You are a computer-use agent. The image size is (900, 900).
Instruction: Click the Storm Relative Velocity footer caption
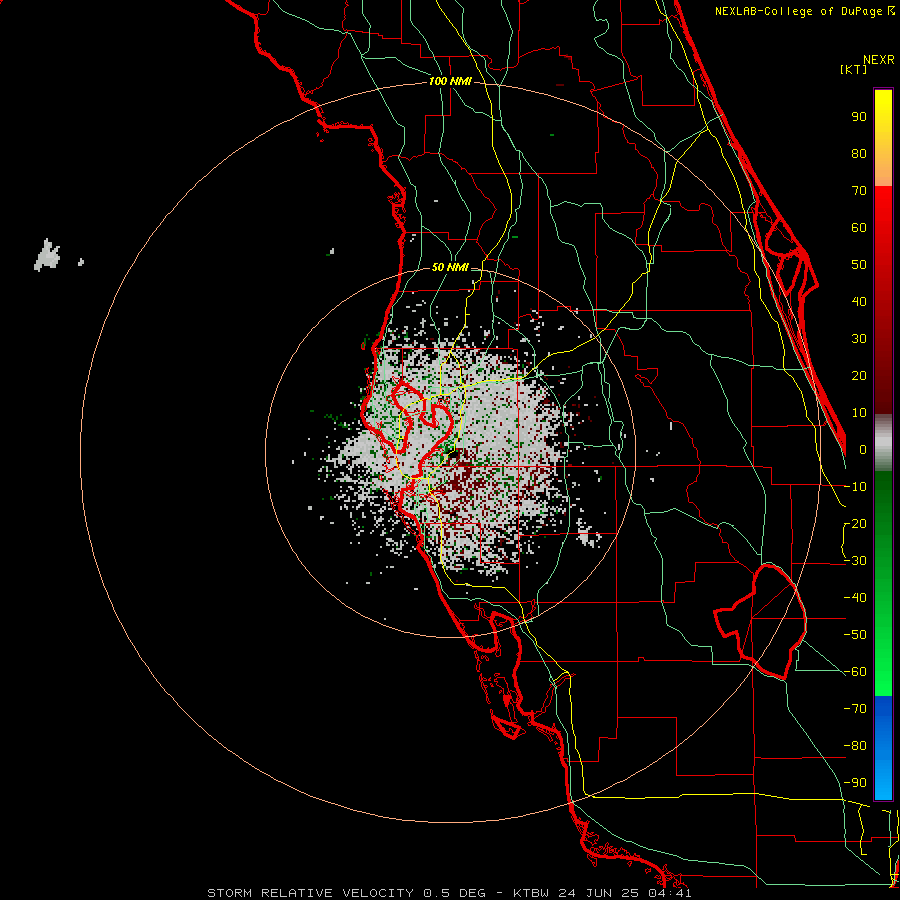point(449,893)
